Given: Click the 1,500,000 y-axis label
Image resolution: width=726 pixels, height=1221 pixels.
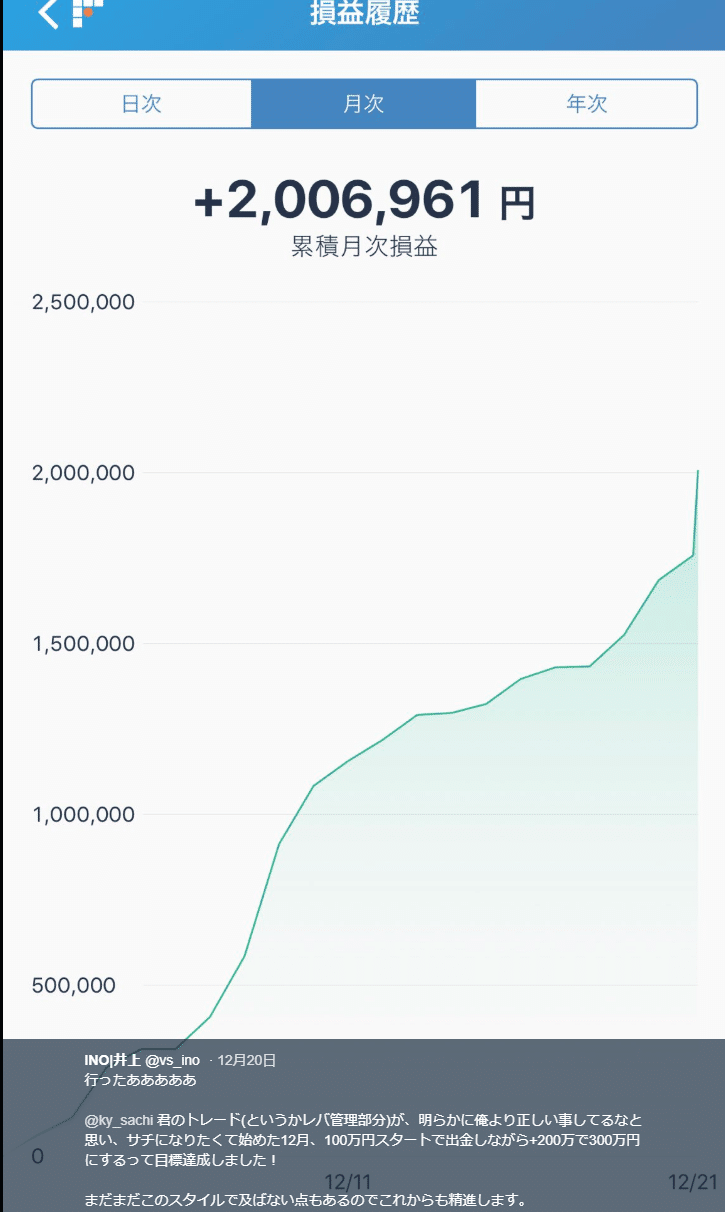Looking at the screenshot, I should click(84, 644).
